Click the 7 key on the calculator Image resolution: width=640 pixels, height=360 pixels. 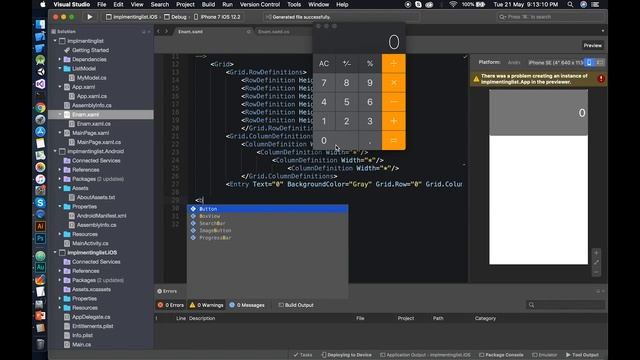coord(324,83)
